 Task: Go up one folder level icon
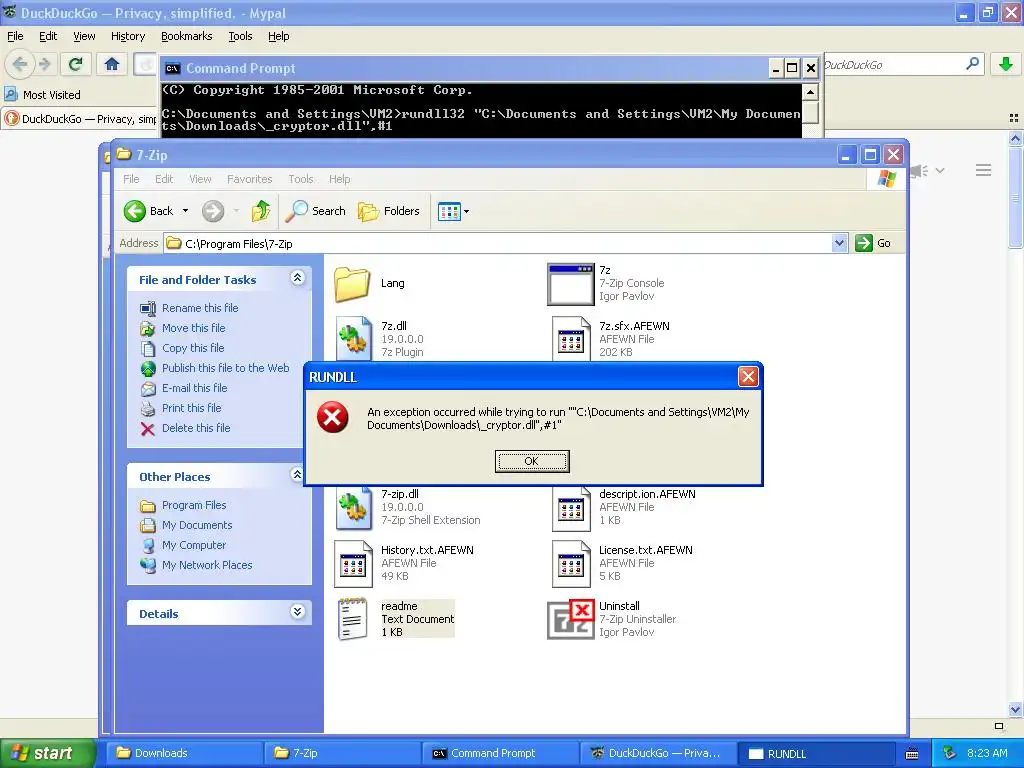tap(261, 211)
